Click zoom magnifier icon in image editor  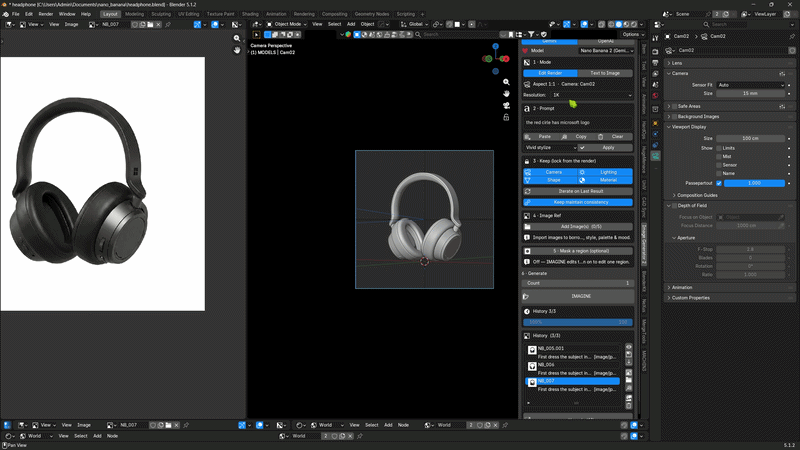[237, 38]
